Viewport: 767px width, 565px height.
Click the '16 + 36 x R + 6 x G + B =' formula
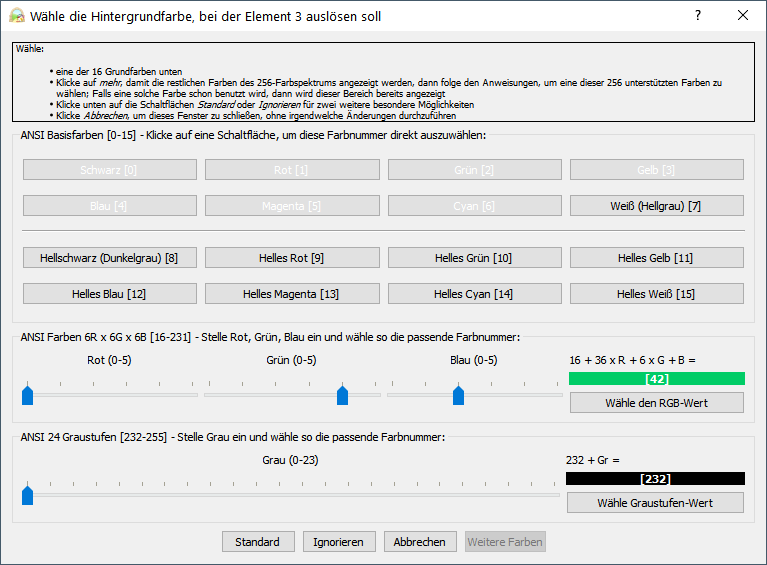point(632,360)
